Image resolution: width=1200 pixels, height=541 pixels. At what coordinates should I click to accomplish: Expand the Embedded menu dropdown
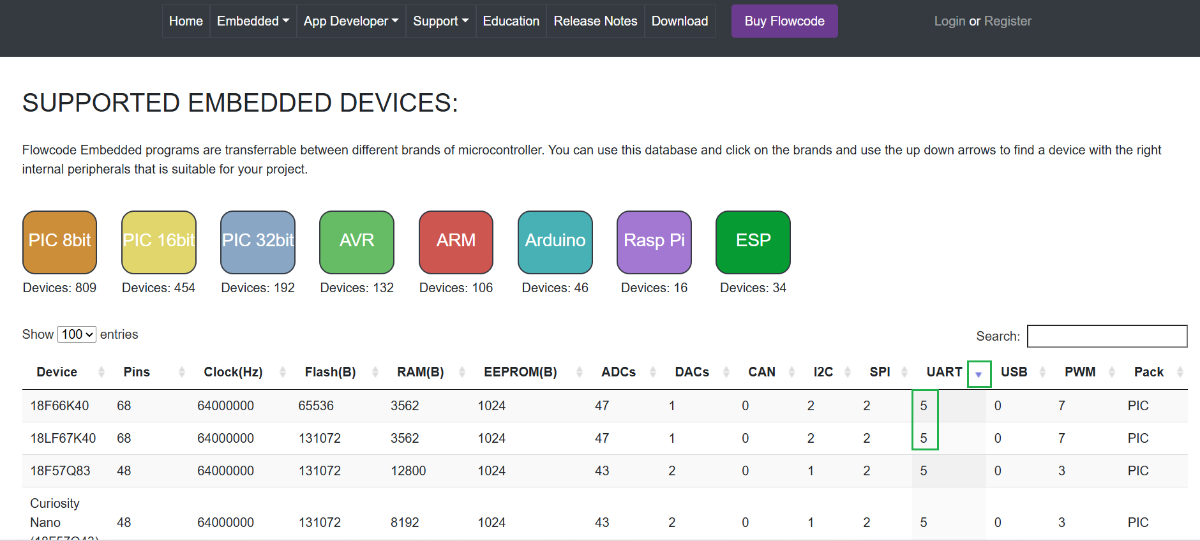pyautogui.click(x=253, y=21)
